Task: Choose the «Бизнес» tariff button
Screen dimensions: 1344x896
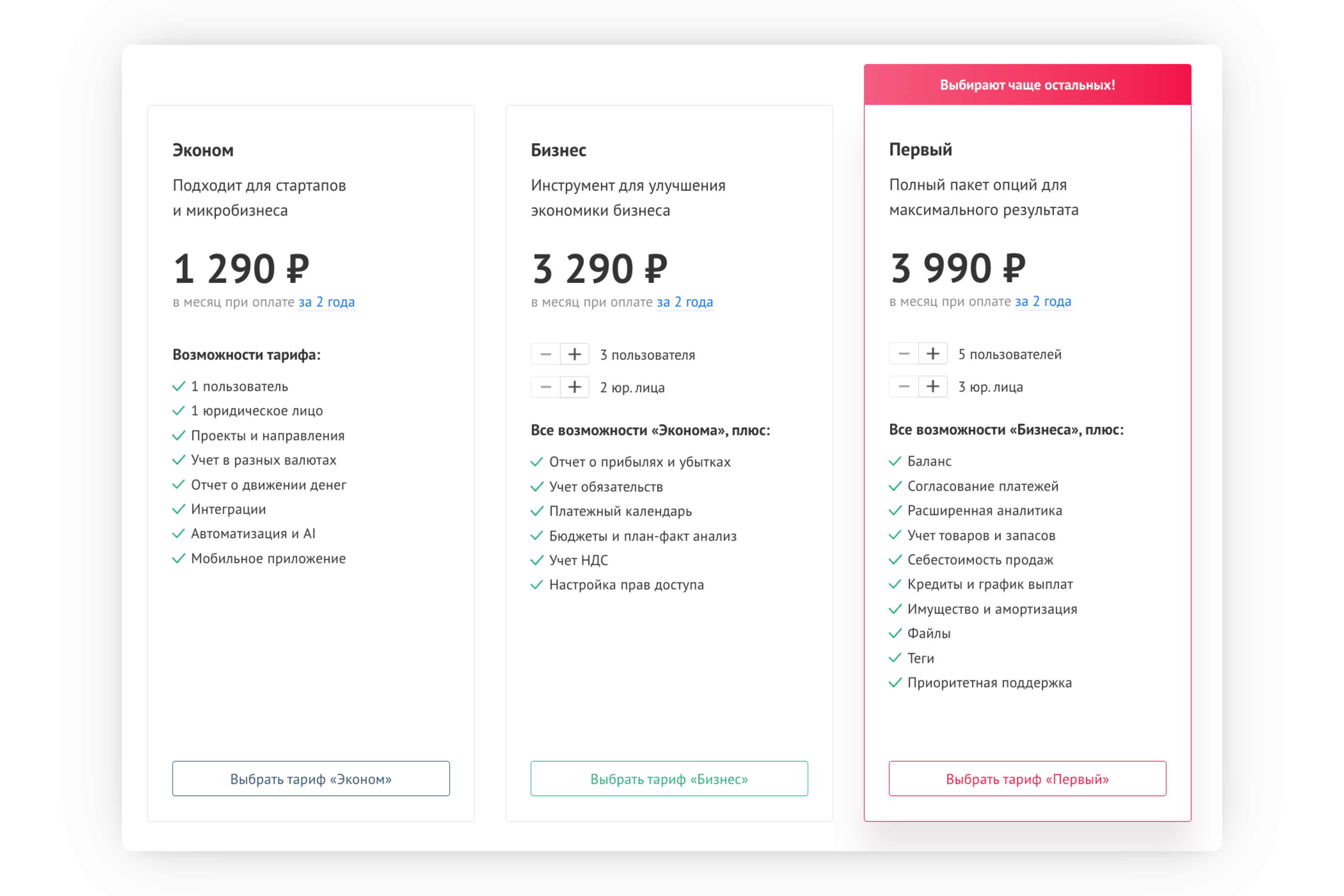Action: (x=669, y=778)
